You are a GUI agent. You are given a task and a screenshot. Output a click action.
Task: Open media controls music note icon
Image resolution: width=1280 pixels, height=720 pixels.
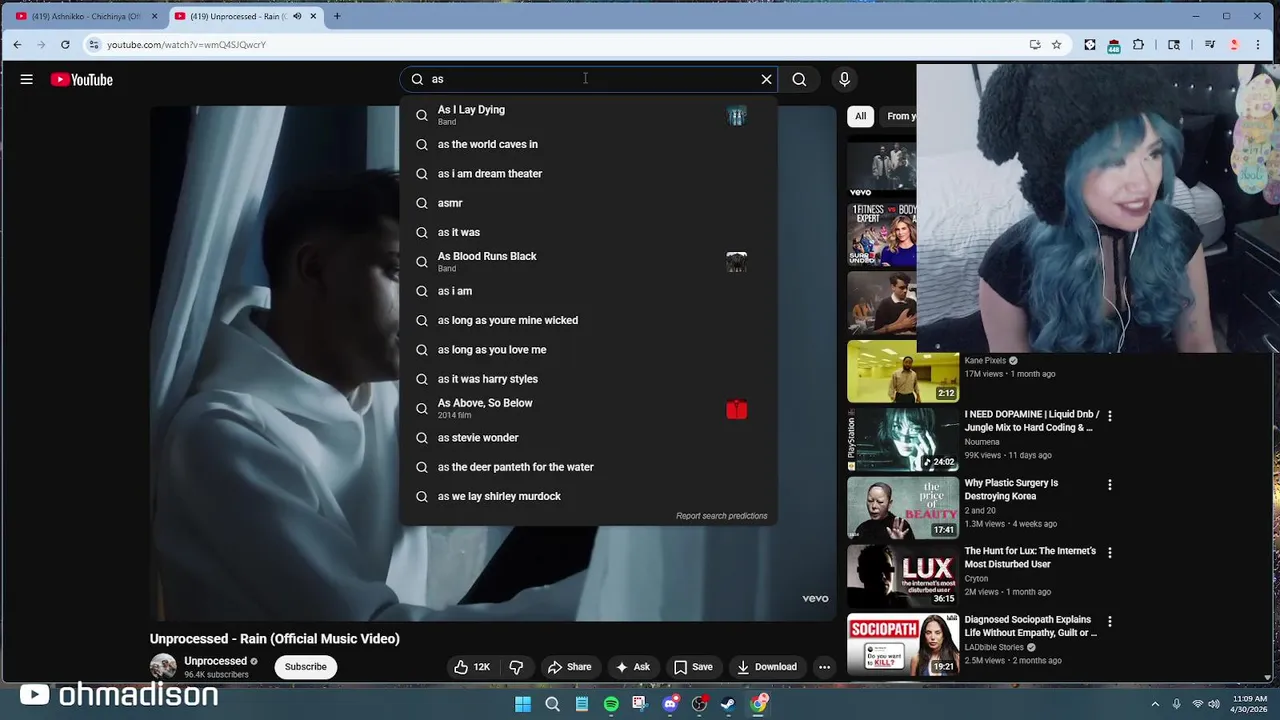[1210, 44]
